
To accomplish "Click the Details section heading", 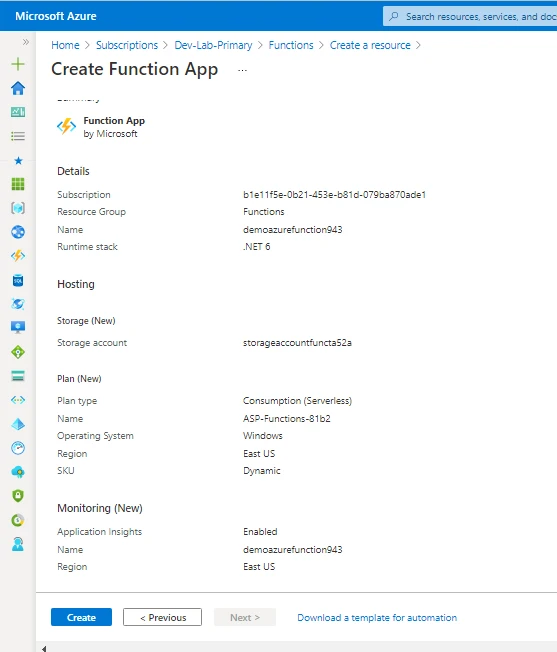I will pos(73,171).
